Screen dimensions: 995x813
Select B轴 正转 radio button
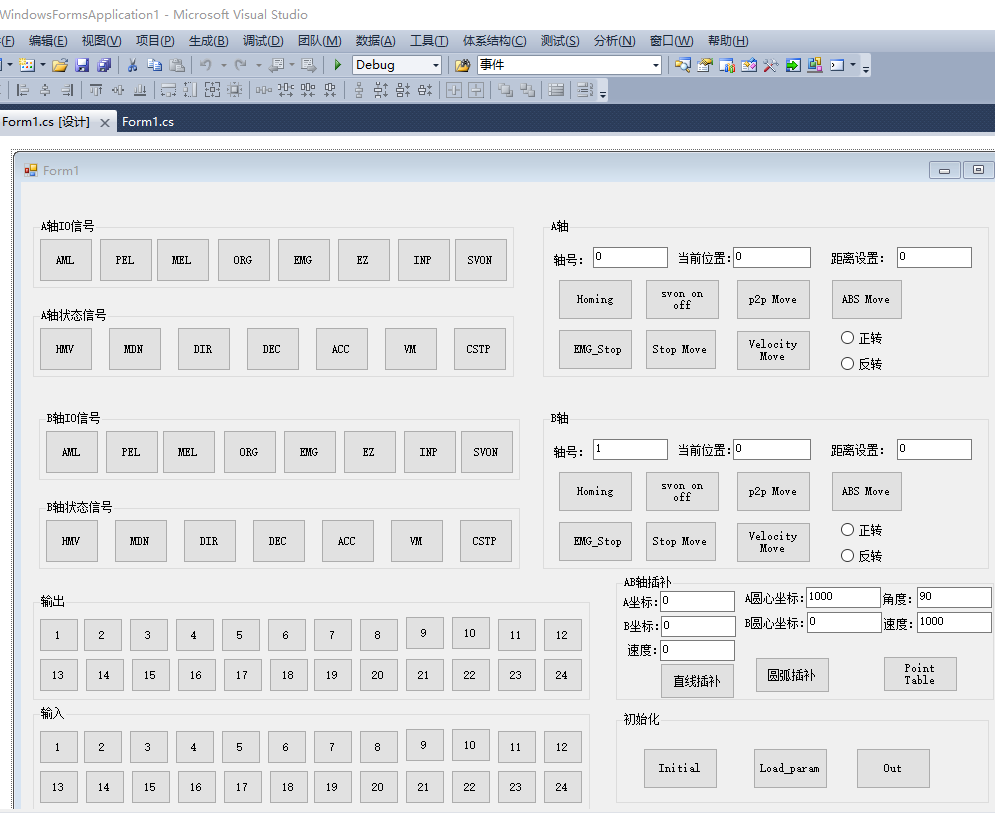tap(848, 530)
